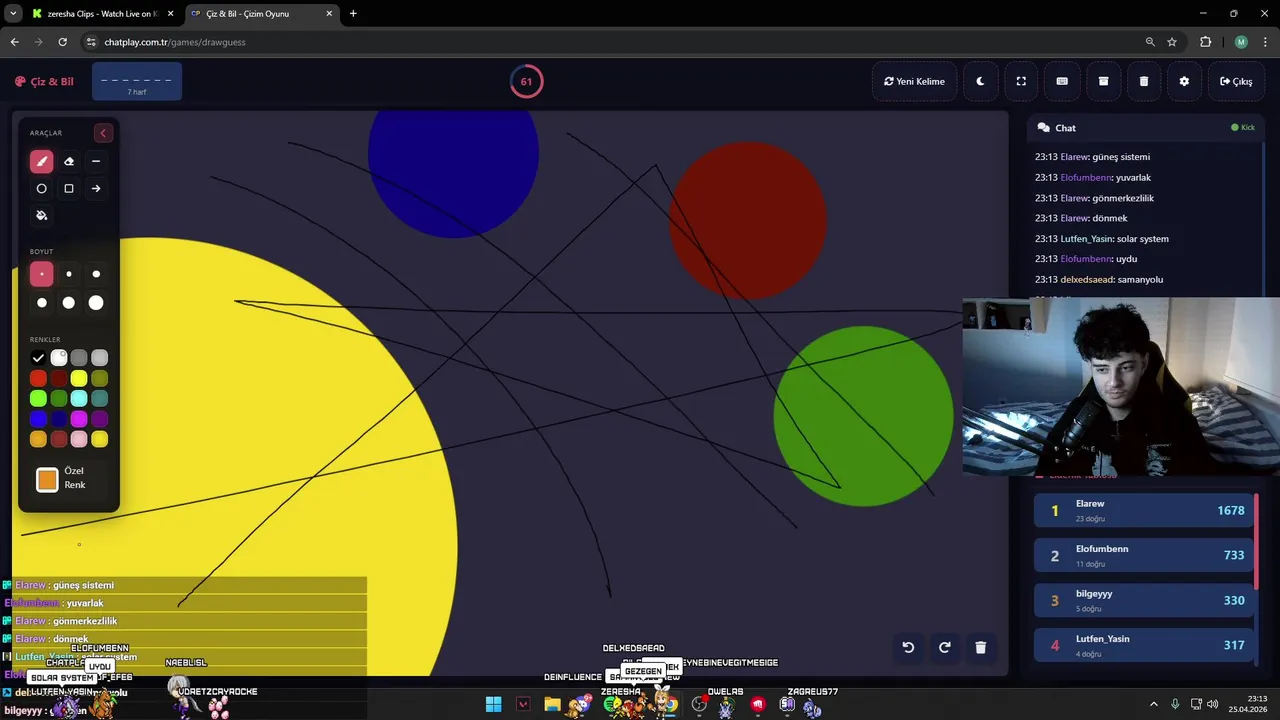Open the browser profile avatar
Viewport: 1280px width, 720px height.
(x=1241, y=42)
